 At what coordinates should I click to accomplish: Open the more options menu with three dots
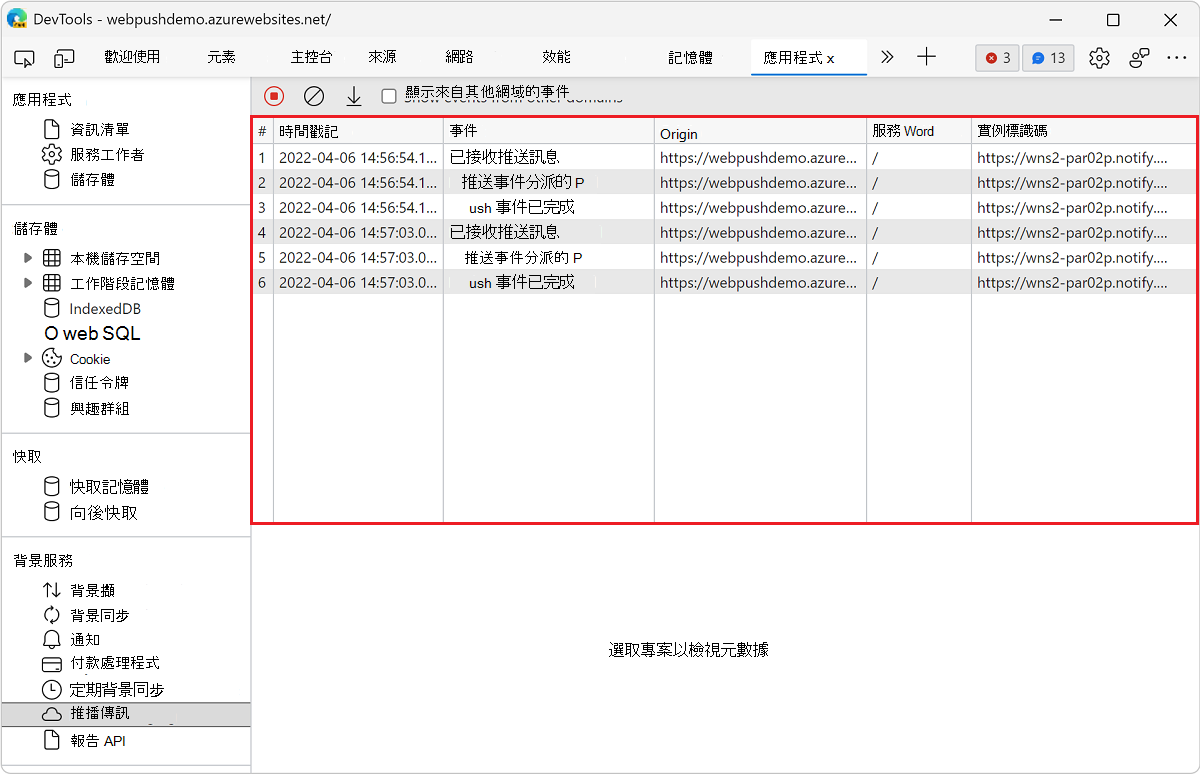coord(1177,58)
